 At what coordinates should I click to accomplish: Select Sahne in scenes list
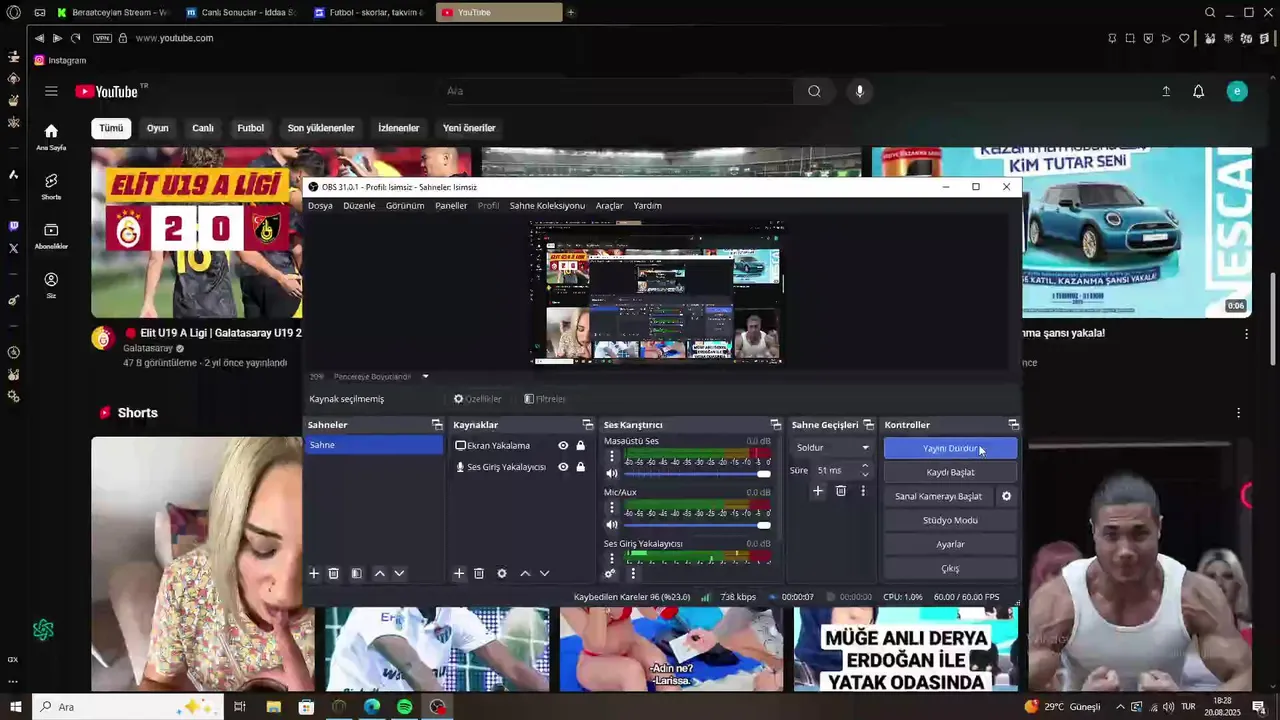tap(373, 445)
